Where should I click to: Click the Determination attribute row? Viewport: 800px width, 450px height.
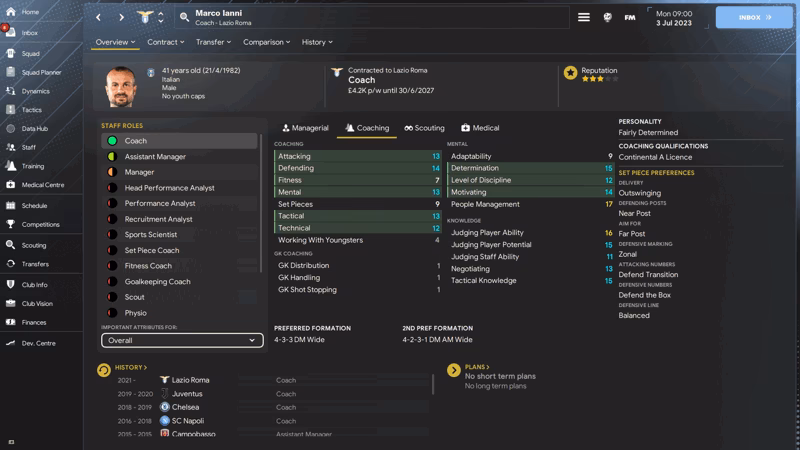(x=530, y=168)
